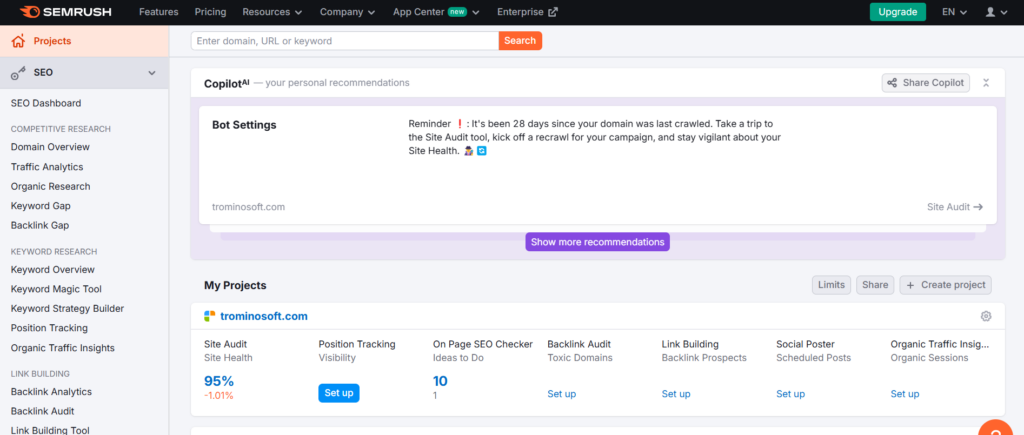Open the Resources dropdown menu
Screen dimensions: 1024x435
(272, 12)
